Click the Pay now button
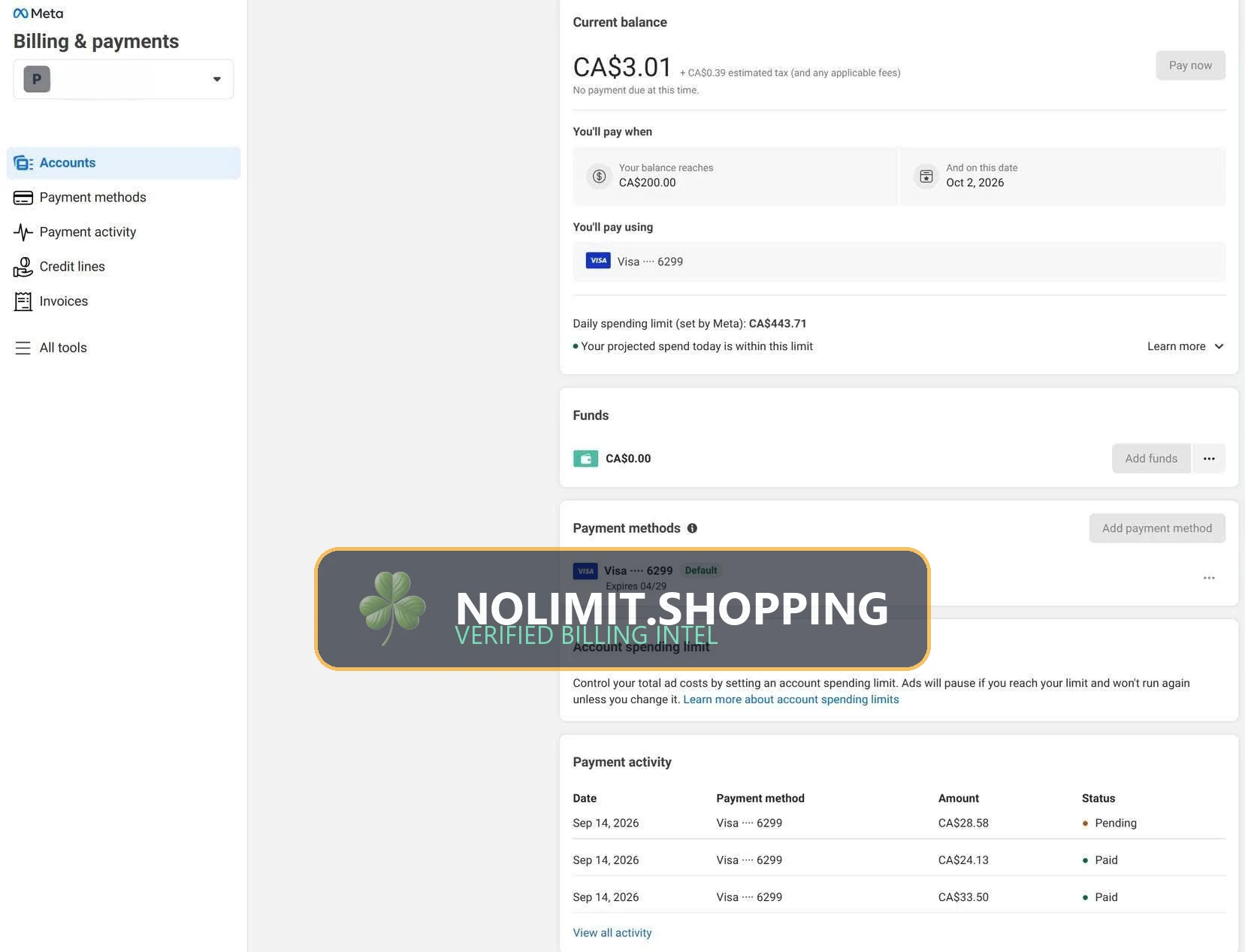The height and width of the screenshot is (952, 1245). click(x=1190, y=65)
